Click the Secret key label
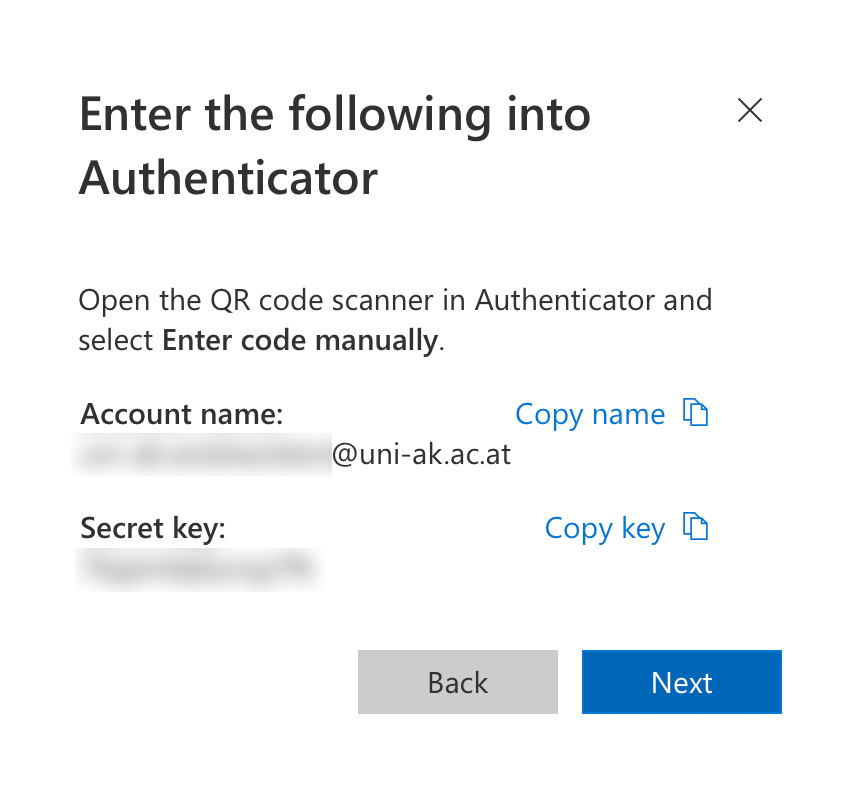The image size is (862, 792). (153, 528)
